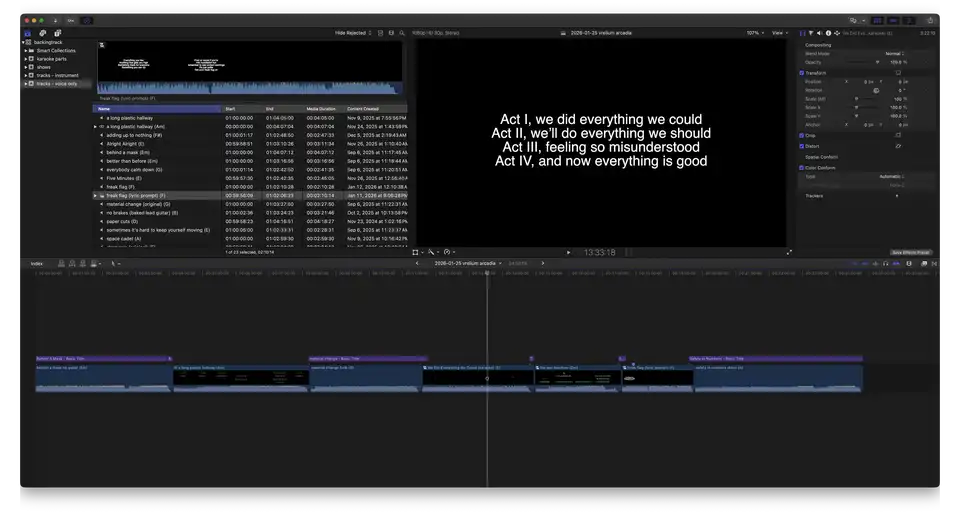Open the enhancement wand dropdown below viewer
Image resolution: width=960 pixels, height=514 pixels.
point(433,252)
